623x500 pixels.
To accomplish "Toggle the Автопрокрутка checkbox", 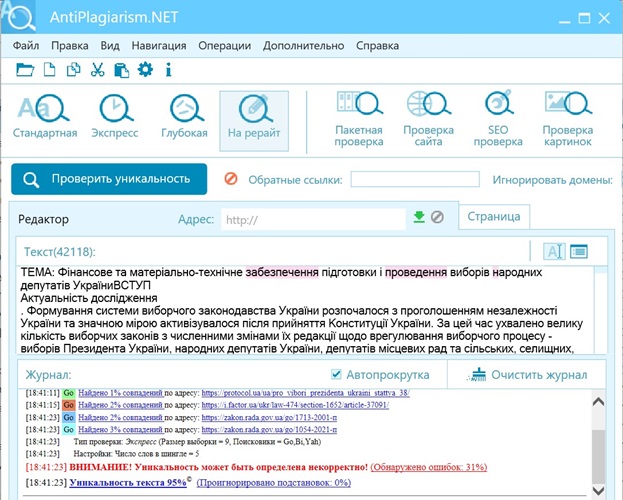I will pyautogui.click(x=336, y=374).
